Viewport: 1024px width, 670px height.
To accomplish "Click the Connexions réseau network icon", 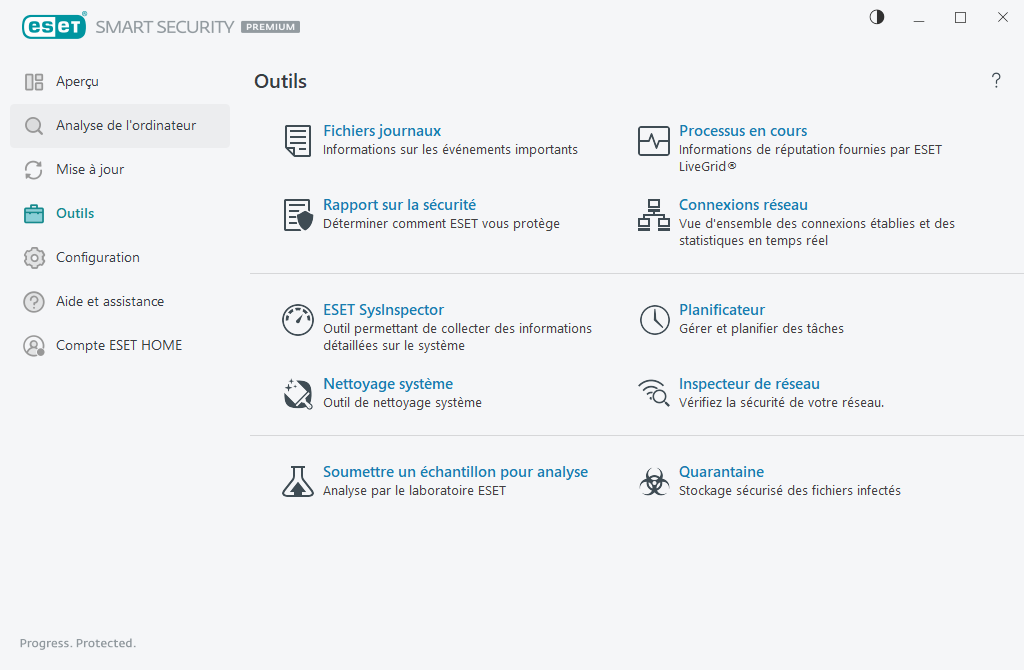I will coord(654,215).
